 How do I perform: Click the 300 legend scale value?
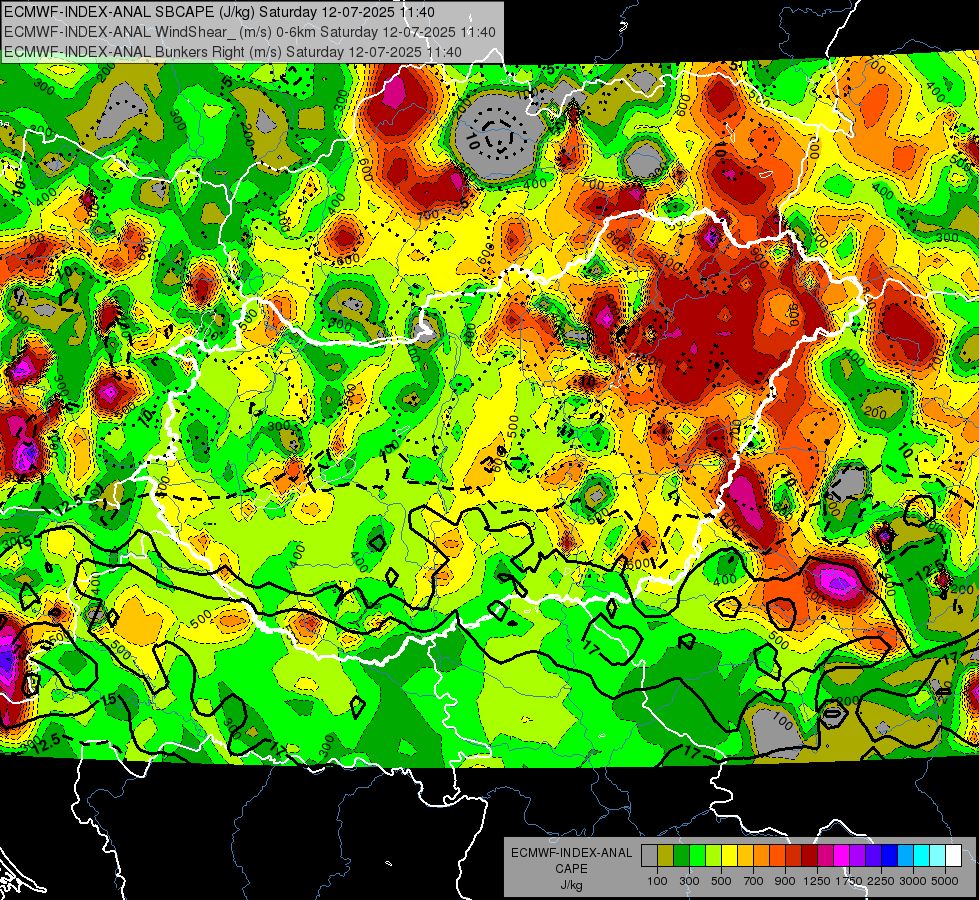click(689, 881)
